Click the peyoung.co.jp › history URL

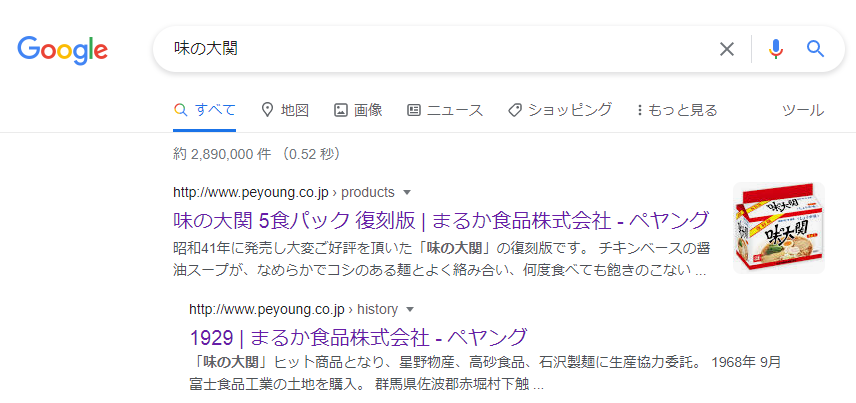[x=294, y=310]
